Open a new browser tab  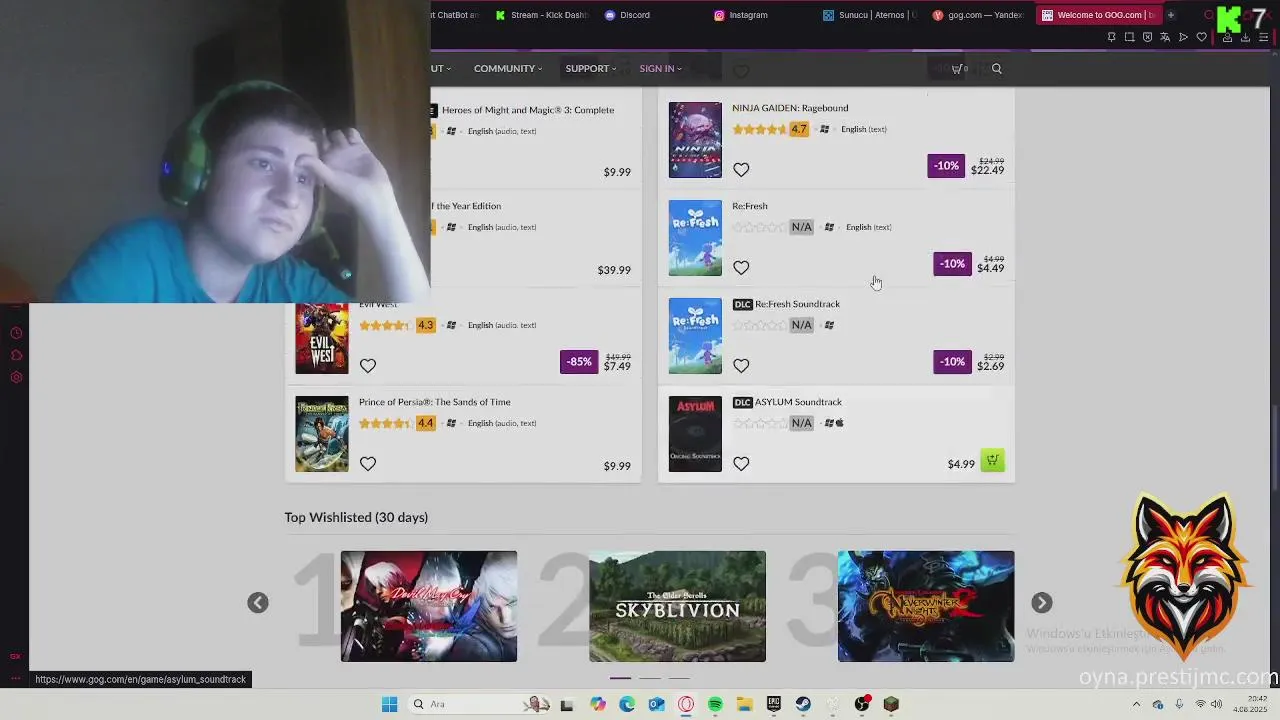(x=1171, y=15)
